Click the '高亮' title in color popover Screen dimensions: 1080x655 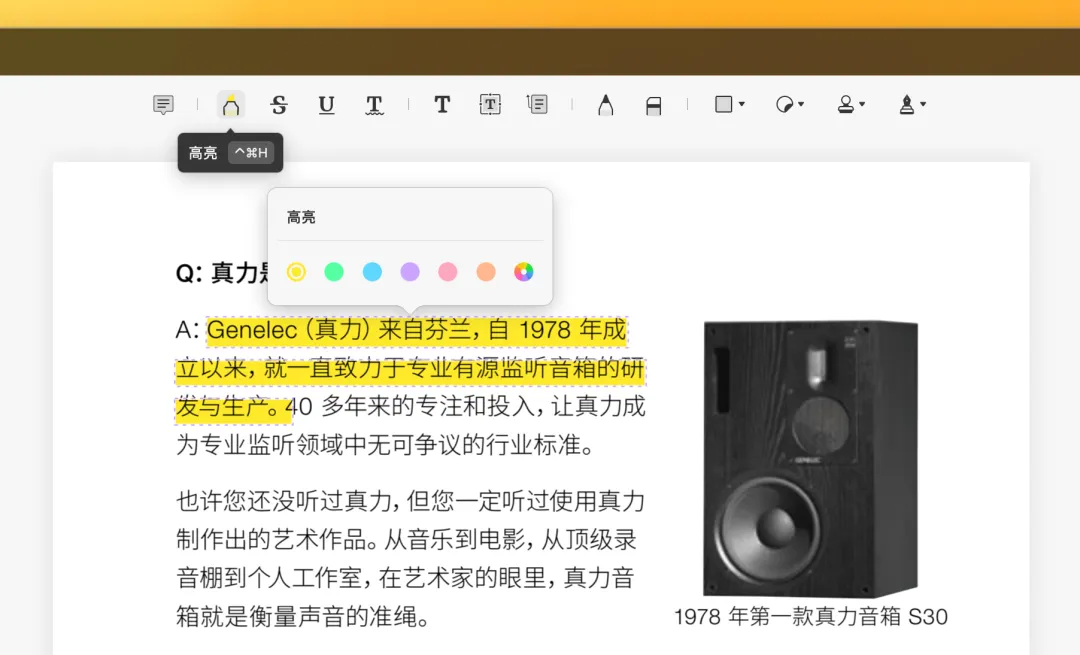[x=301, y=218]
